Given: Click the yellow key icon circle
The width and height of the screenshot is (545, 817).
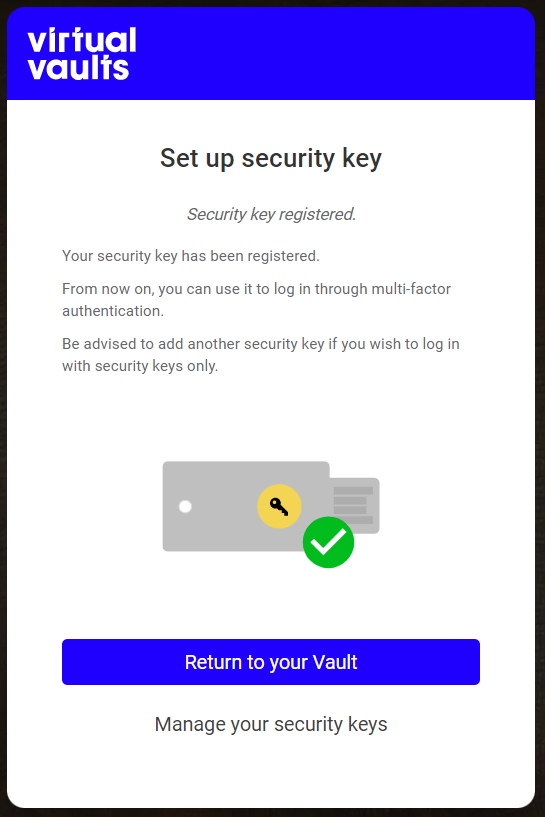Looking at the screenshot, I should (279, 506).
